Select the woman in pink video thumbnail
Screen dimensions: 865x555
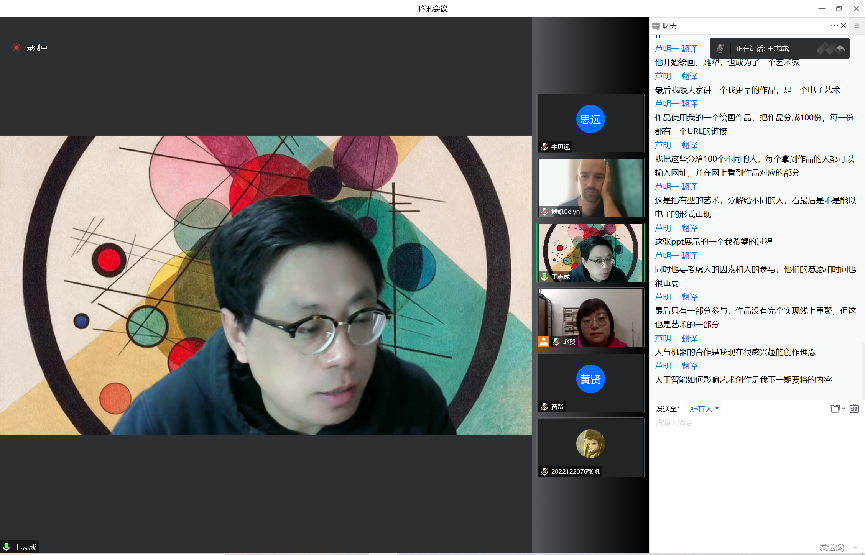point(590,317)
